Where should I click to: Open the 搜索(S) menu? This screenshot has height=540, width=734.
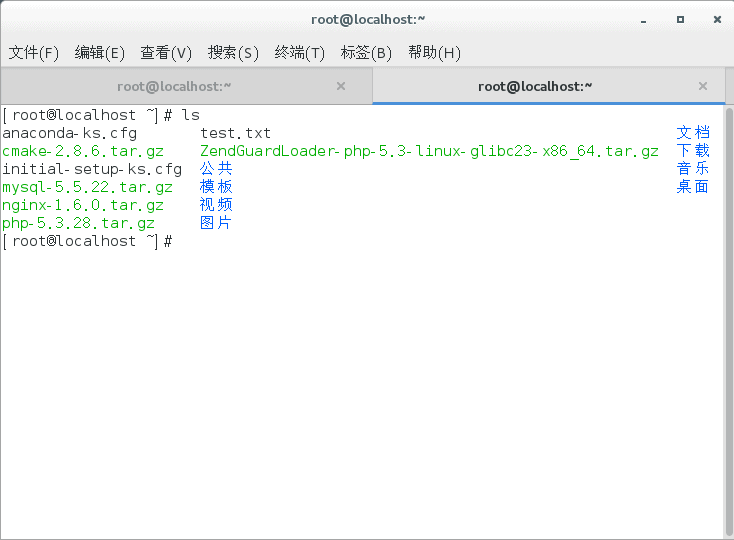click(x=233, y=52)
